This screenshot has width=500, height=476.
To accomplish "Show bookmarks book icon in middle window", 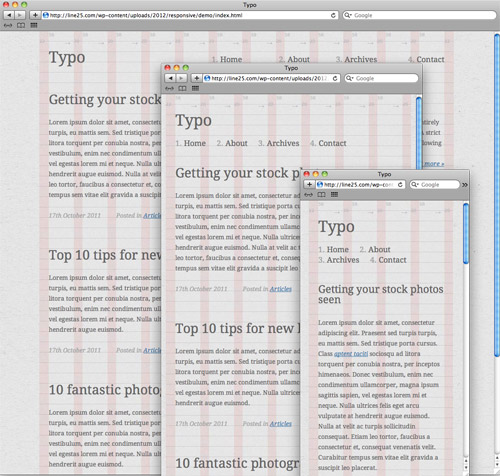I will click(x=182, y=88).
